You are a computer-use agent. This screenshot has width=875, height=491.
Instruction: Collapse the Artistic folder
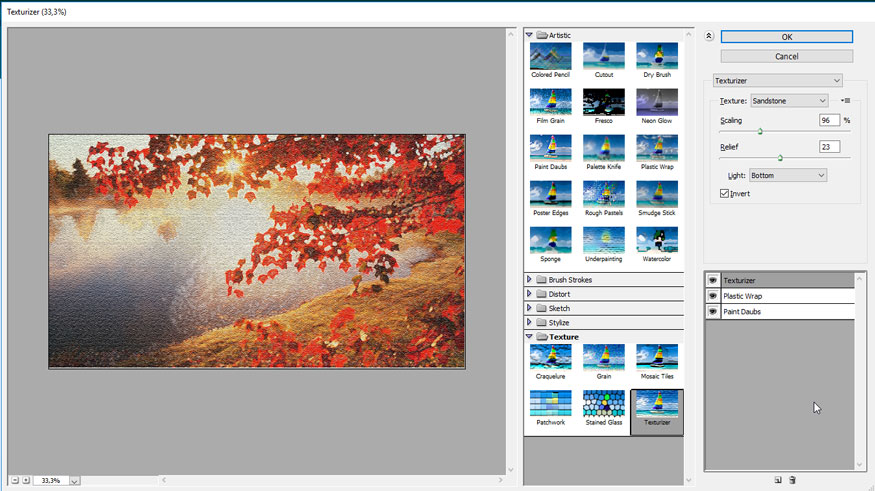529,35
